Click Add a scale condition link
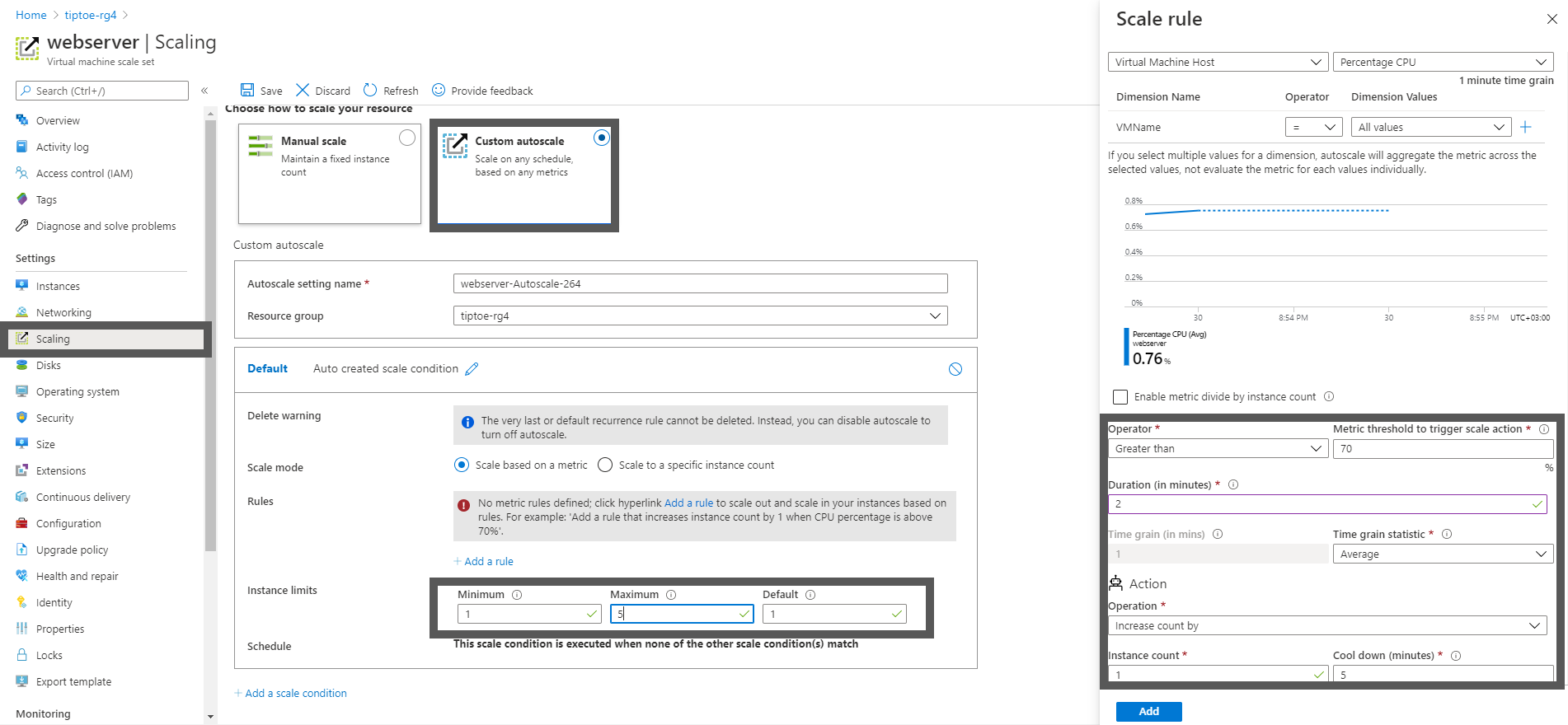Viewport: 1568px width, 725px height. (x=290, y=693)
